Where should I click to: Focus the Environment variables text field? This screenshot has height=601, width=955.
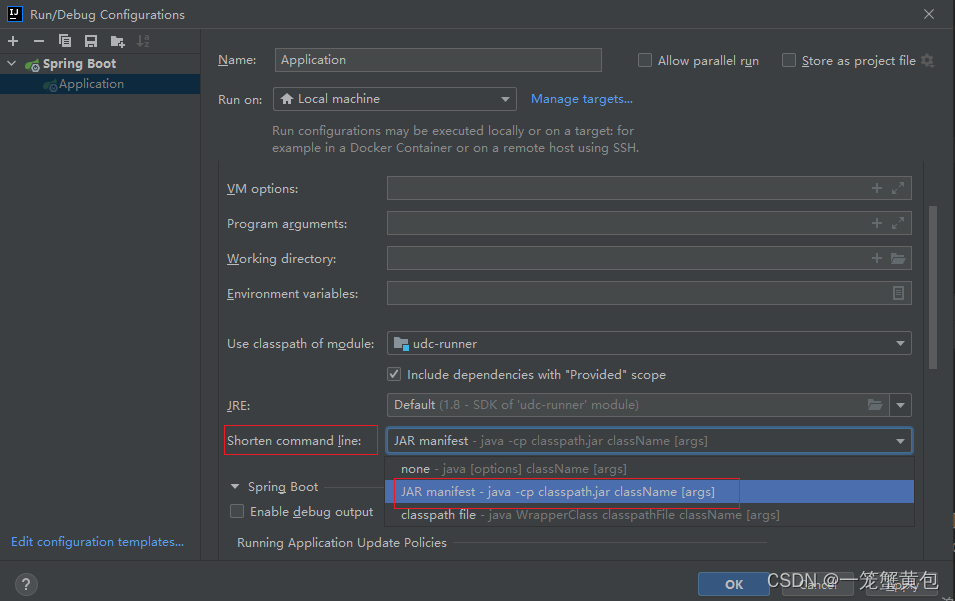pos(638,293)
